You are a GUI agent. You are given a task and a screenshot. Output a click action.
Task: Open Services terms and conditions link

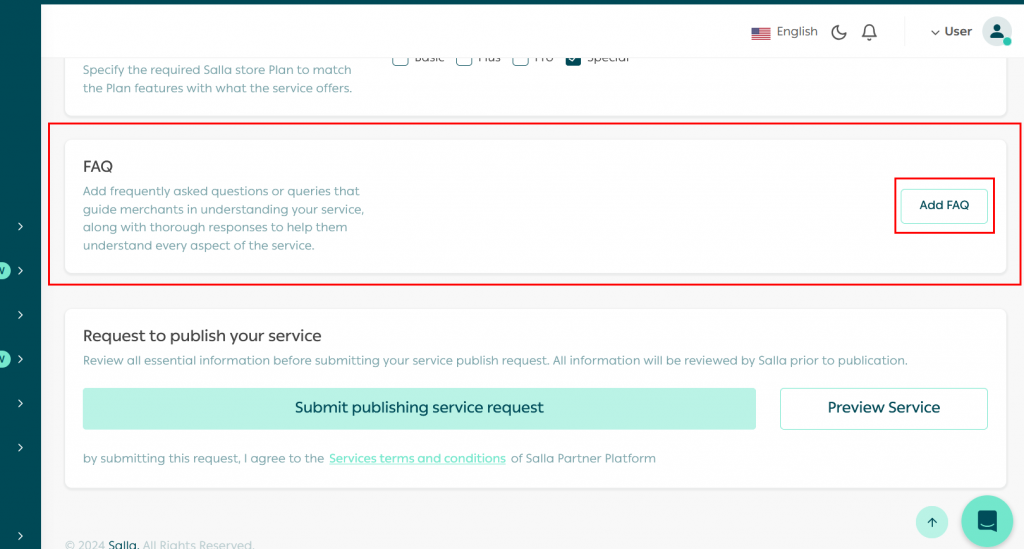click(x=417, y=459)
